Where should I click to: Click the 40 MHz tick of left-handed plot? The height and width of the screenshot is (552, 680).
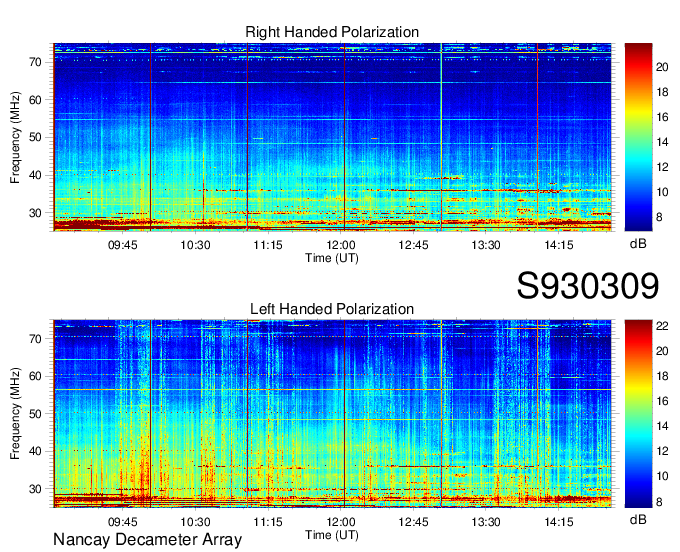coord(36,452)
